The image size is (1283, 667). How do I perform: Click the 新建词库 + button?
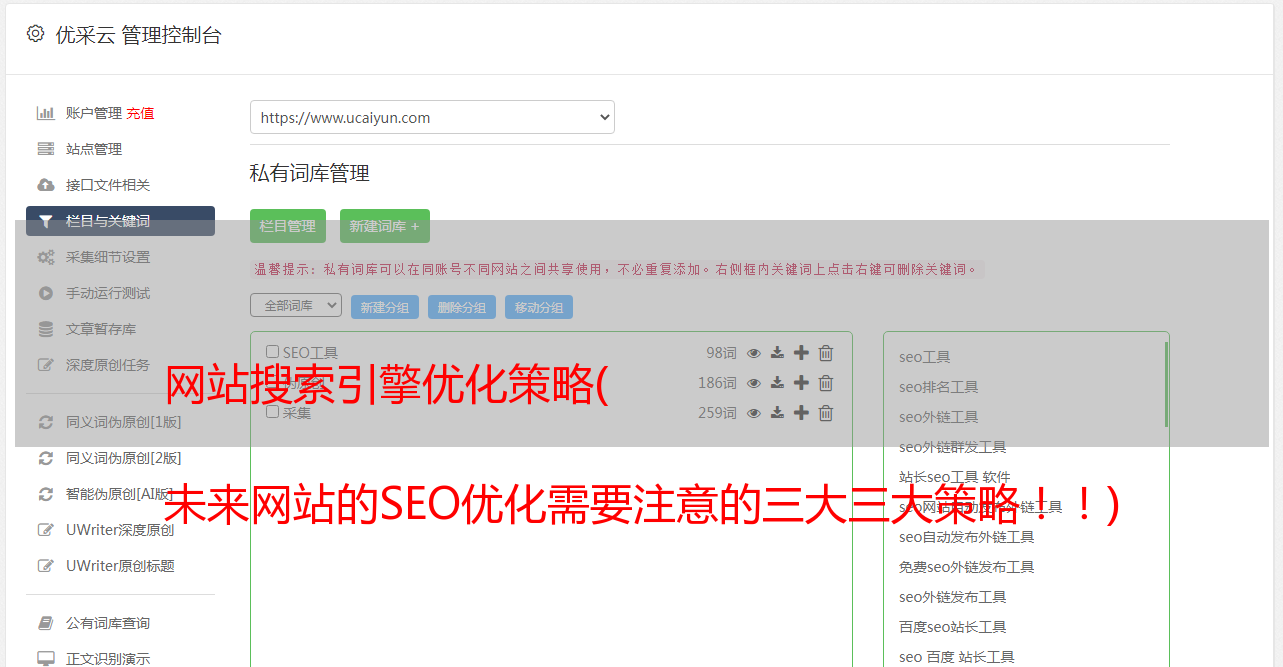point(385,226)
